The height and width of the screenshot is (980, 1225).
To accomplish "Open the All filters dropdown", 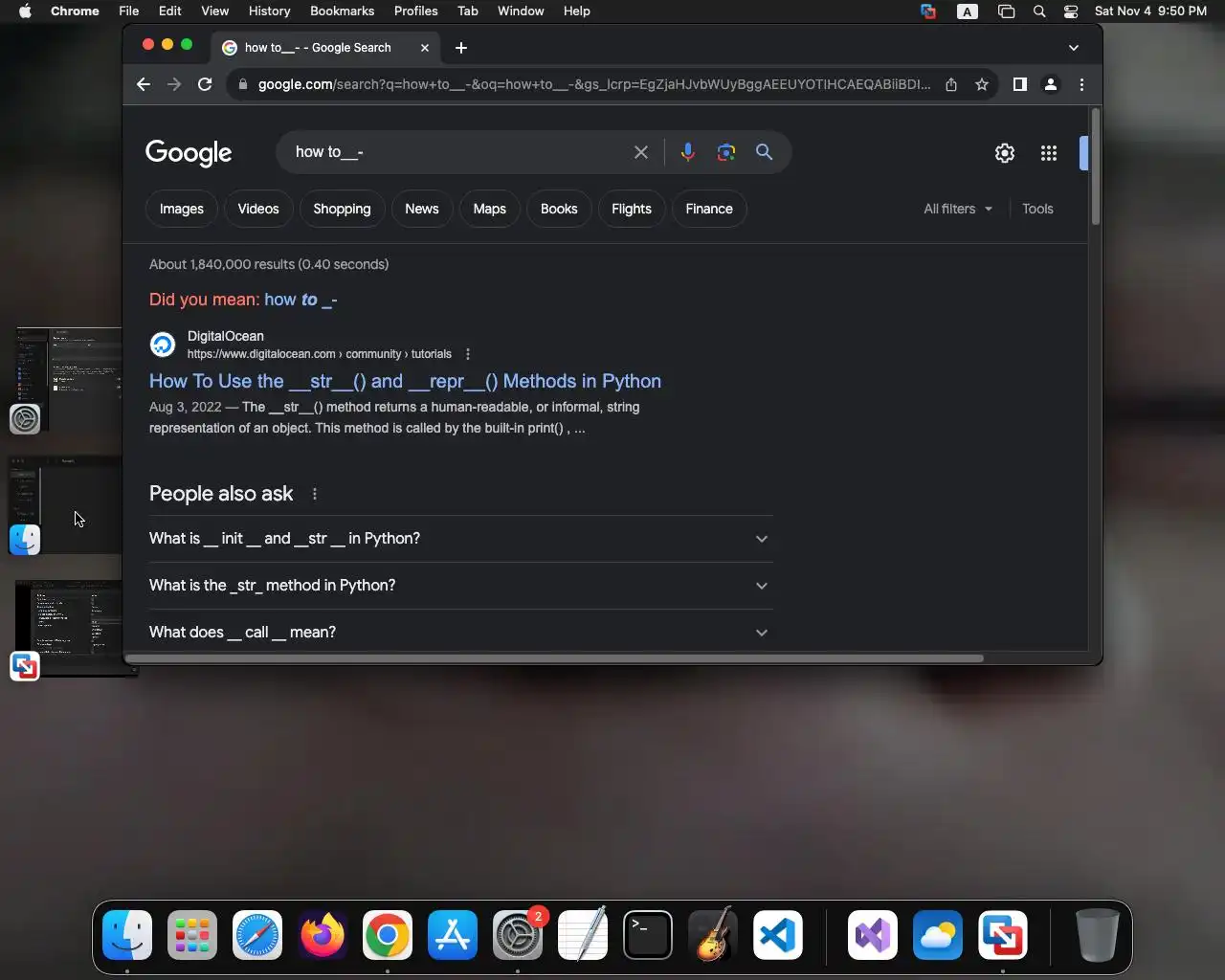I will 958,209.
